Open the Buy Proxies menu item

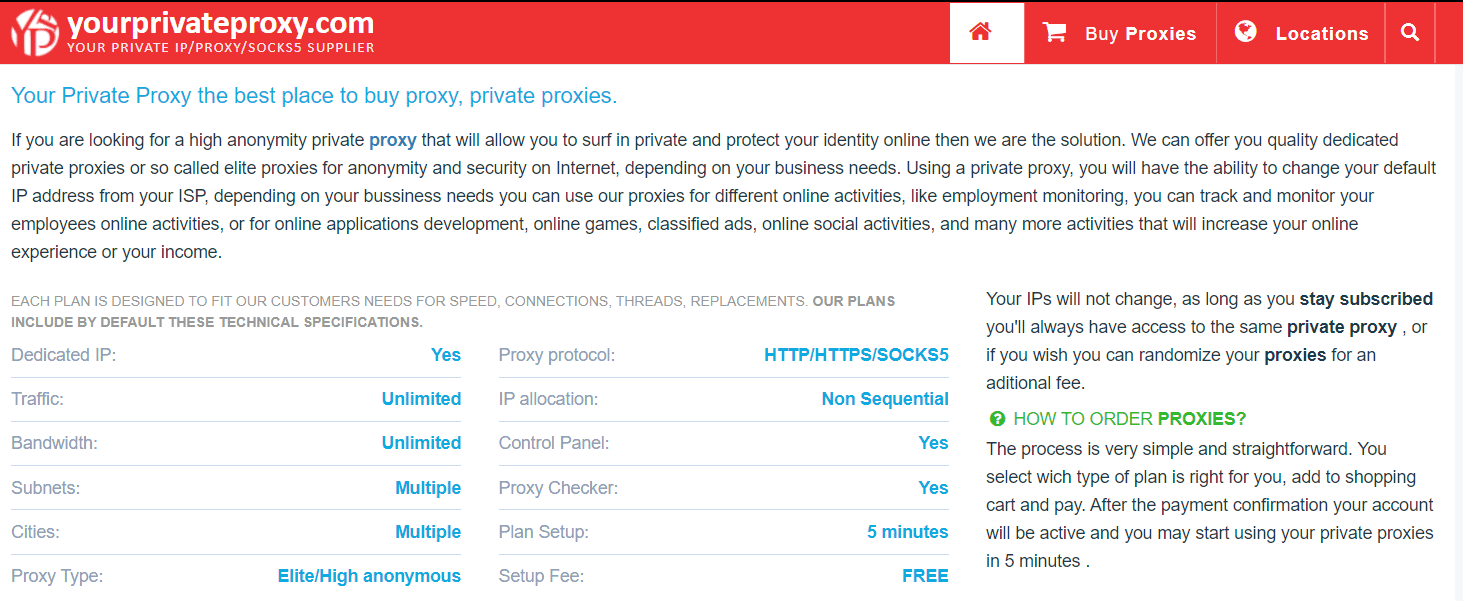1140,33
